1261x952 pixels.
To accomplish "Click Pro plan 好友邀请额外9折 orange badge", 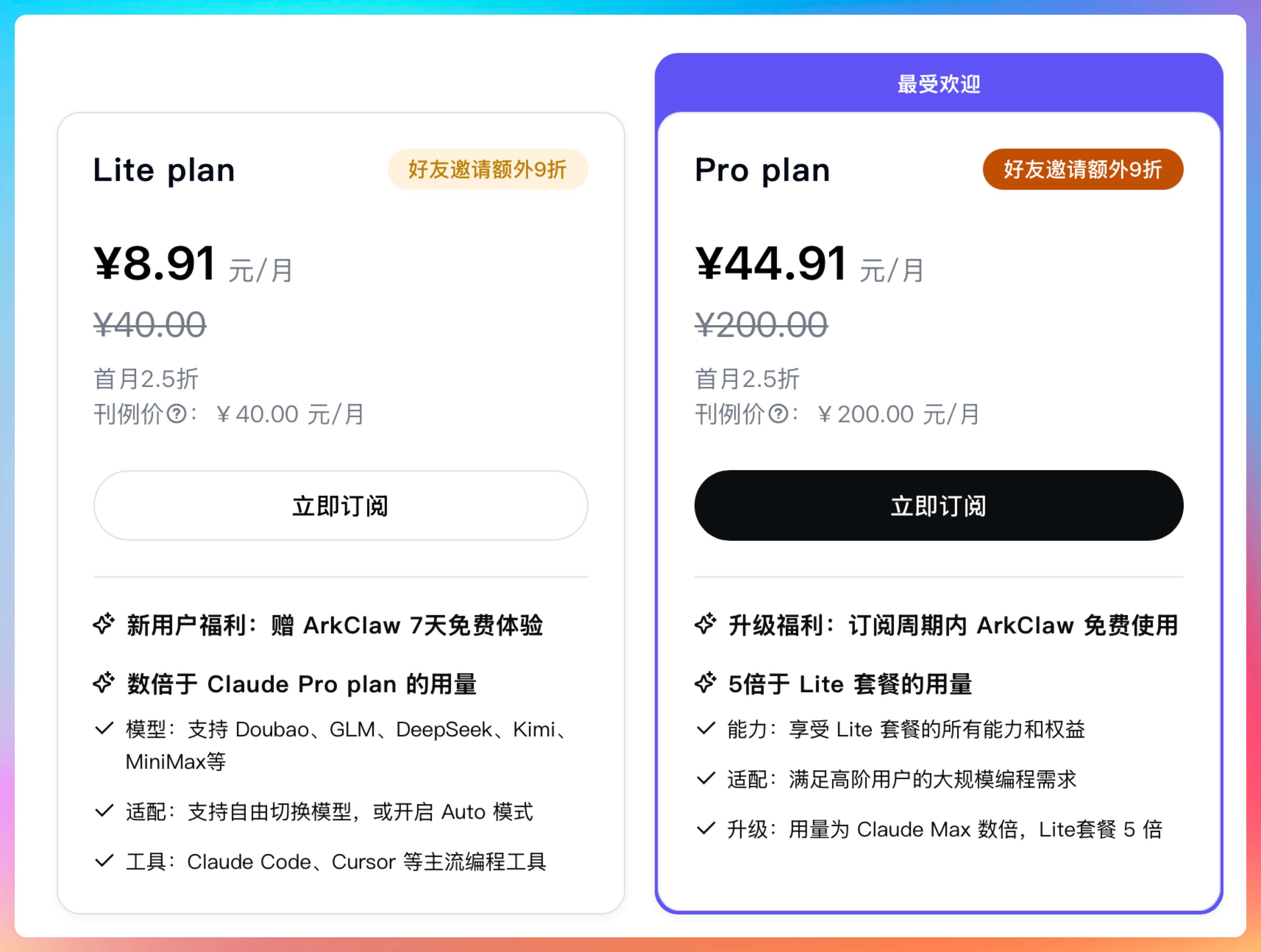I will click(x=1083, y=169).
